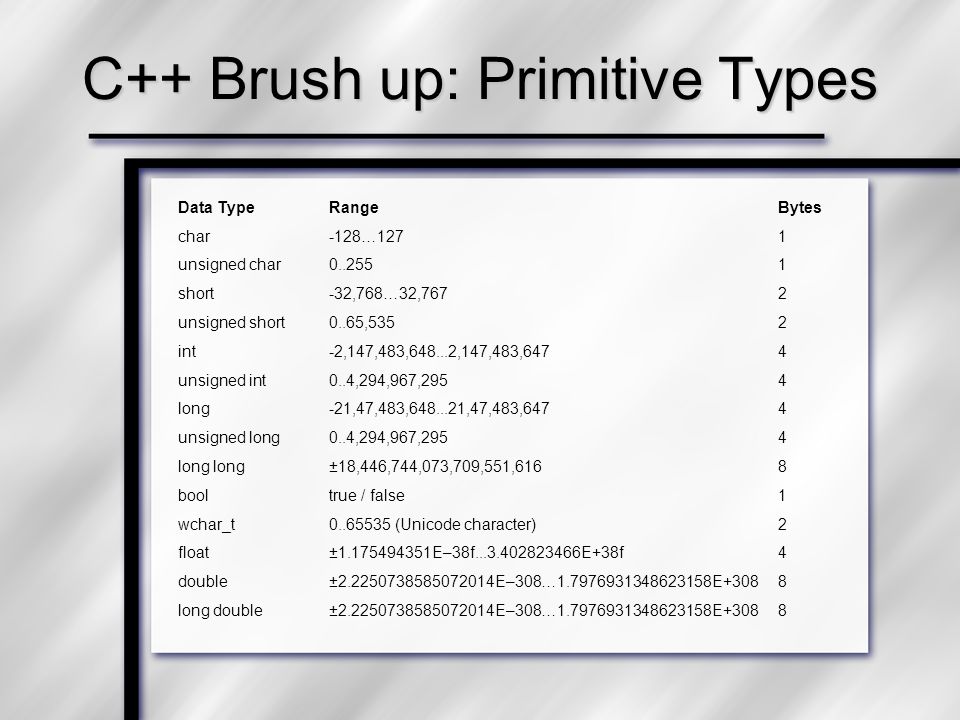
Task: Click the "unsigned int" cell
Action: click(222, 381)
